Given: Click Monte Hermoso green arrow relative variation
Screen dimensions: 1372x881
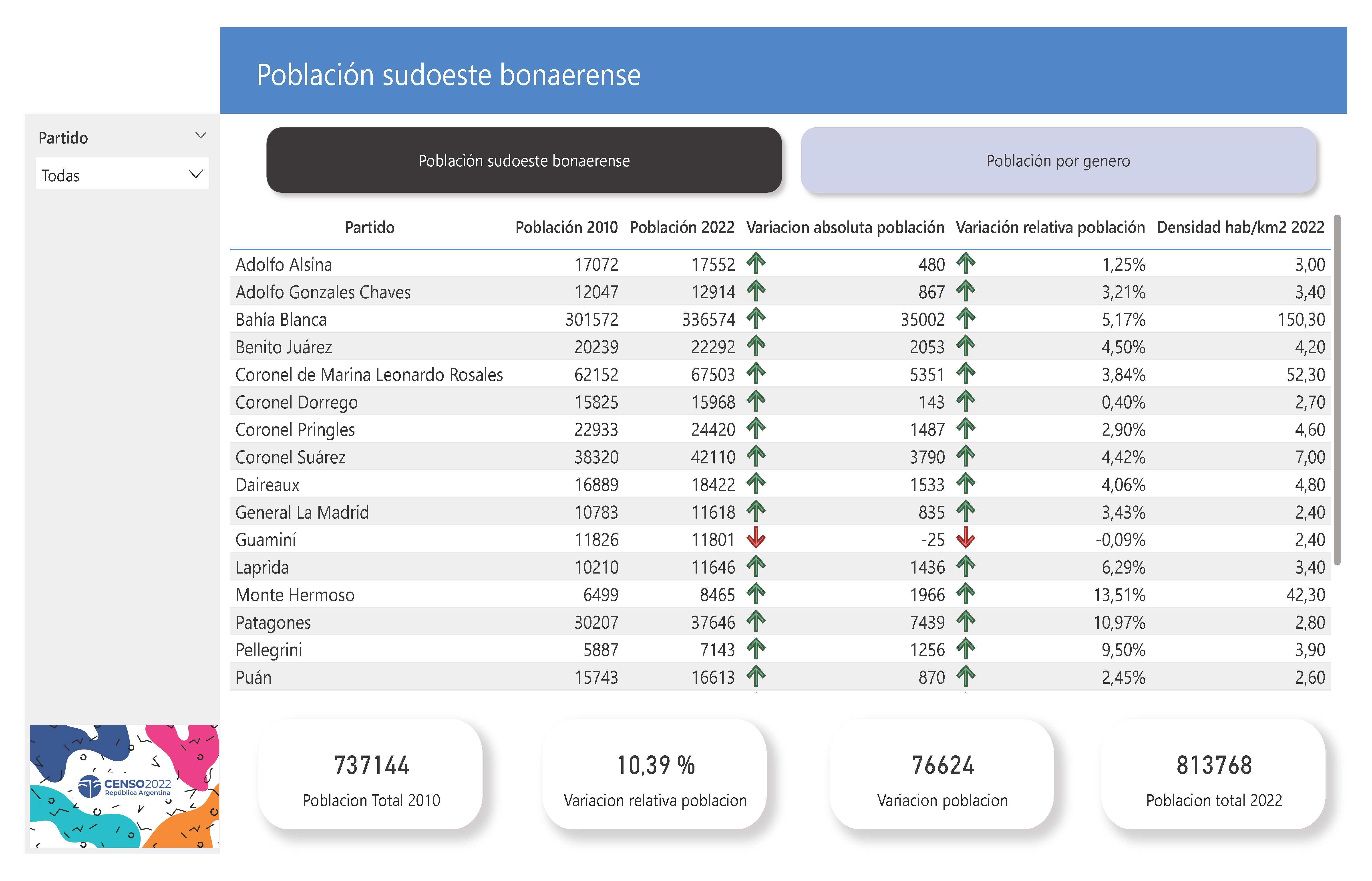Looking at the screenshot, I should (966, 594).
